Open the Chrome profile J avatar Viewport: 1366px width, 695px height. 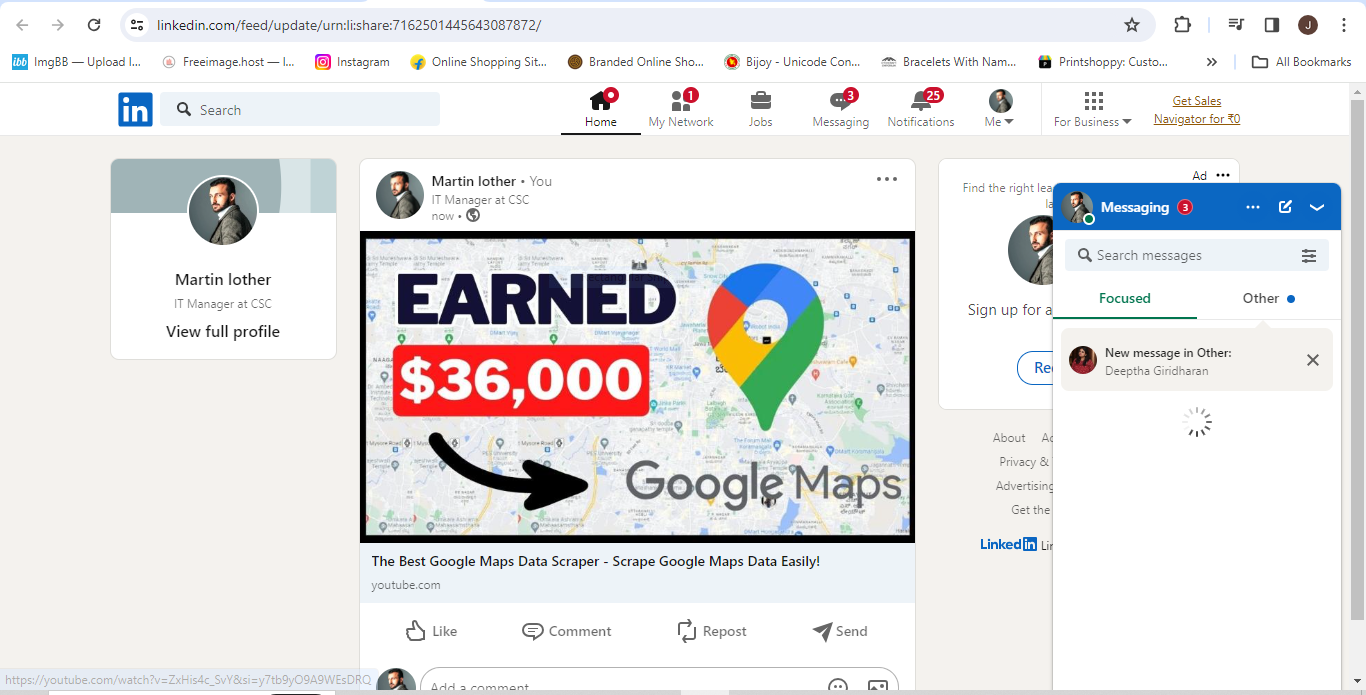1308,25
